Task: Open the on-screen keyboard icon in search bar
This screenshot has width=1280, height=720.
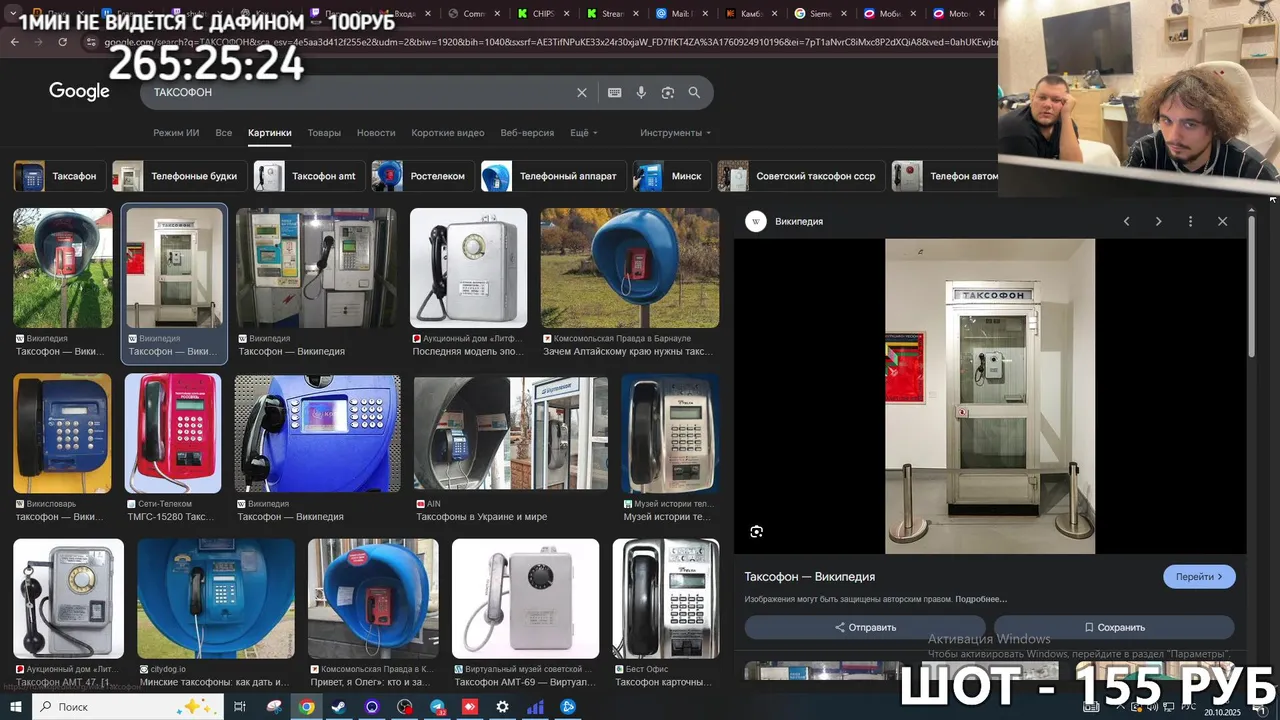Action: click(x=615, y=92)
